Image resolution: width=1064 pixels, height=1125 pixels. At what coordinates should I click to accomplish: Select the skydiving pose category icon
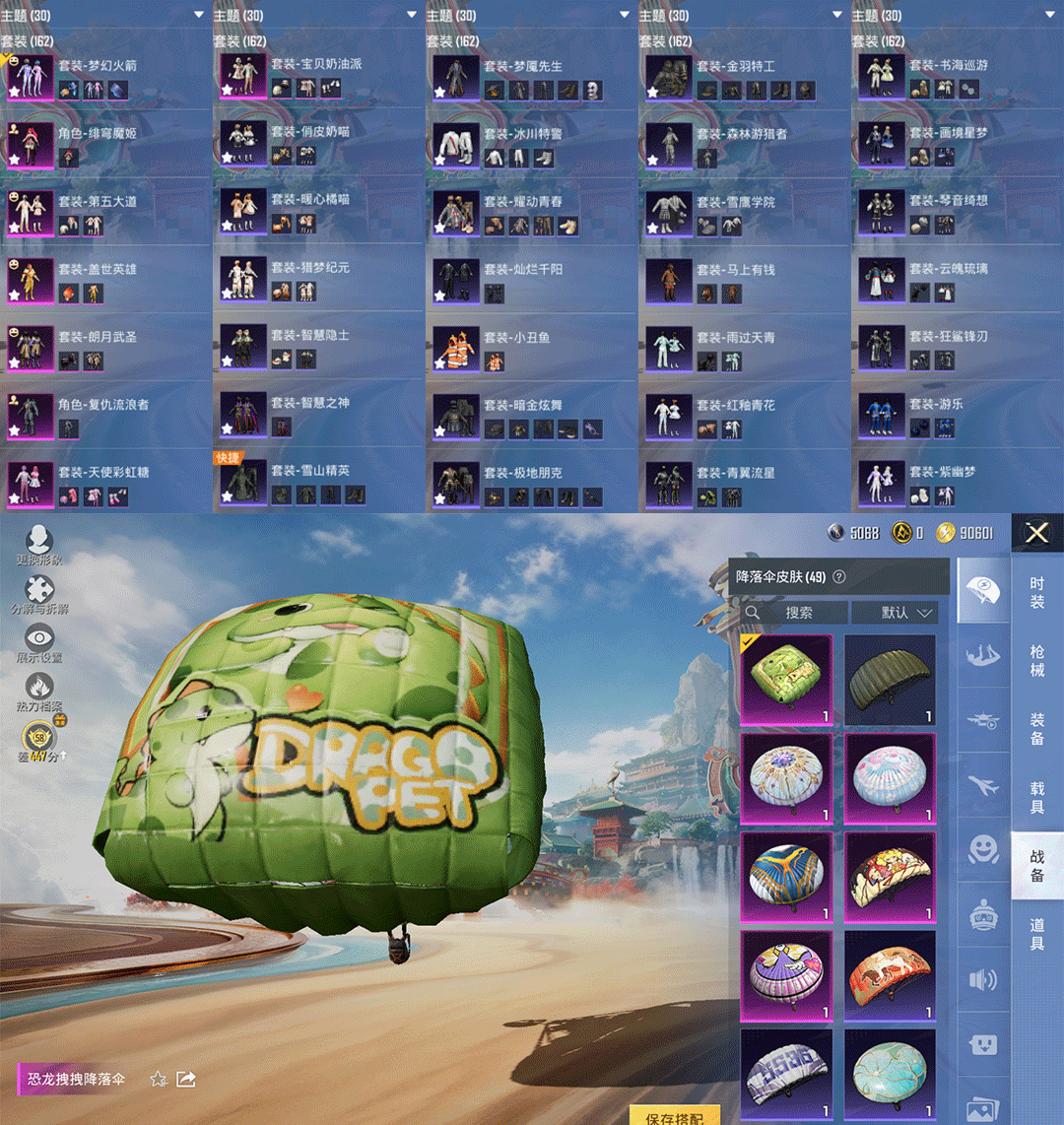point(983,654)
